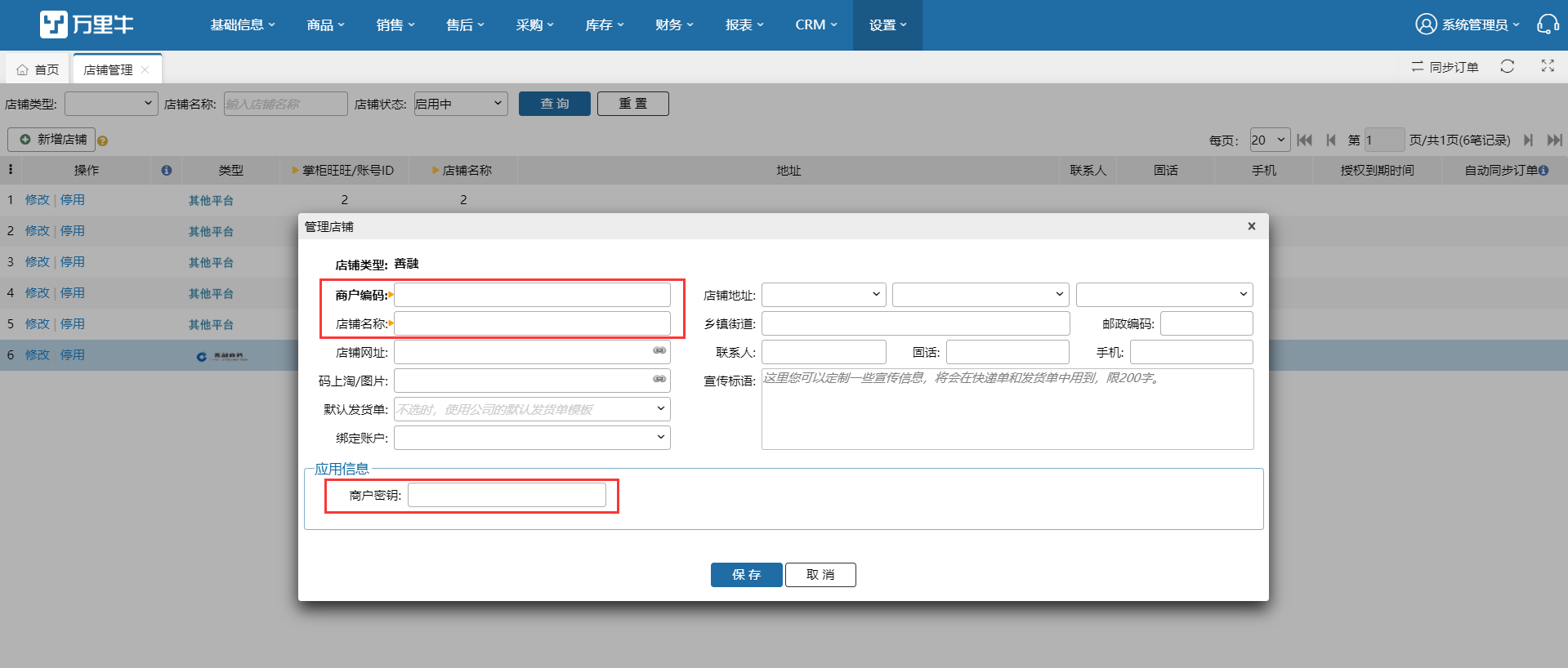Open the 商品 menu
Image resolution: width=1568 pixels, height=668 pixels.
point(325,24)
